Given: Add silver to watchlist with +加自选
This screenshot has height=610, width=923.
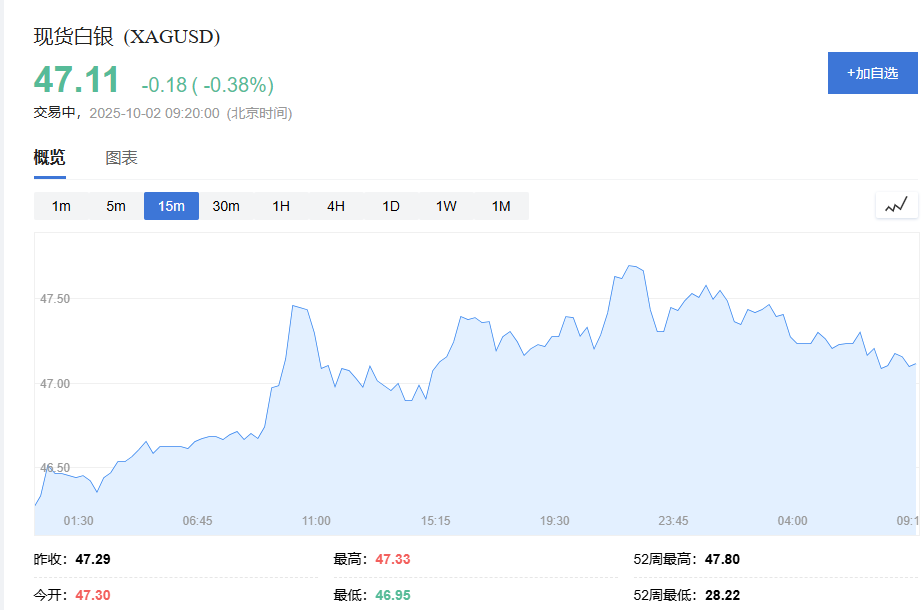Looking at the screenshot, I should coord(872,73).
